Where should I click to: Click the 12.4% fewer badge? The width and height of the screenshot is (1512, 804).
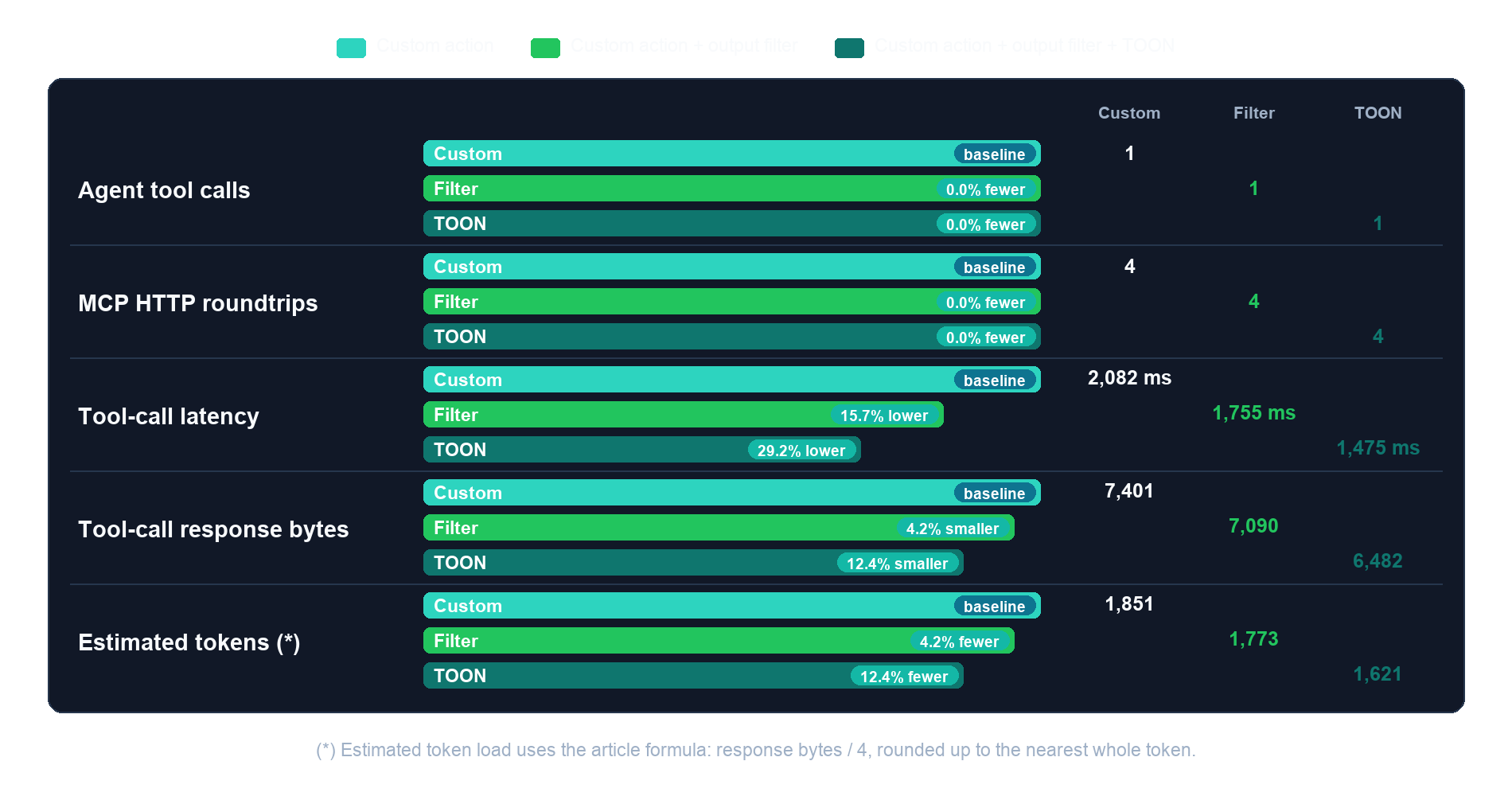(x=905, y=677)
